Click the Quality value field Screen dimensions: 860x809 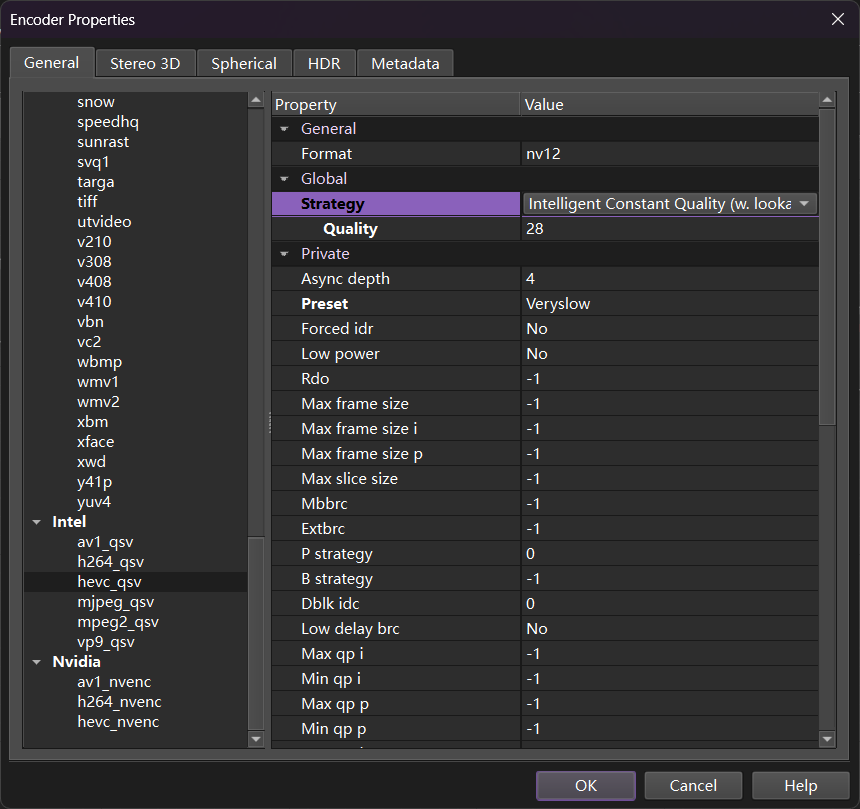pyautogui.click(x=668, y=229)
